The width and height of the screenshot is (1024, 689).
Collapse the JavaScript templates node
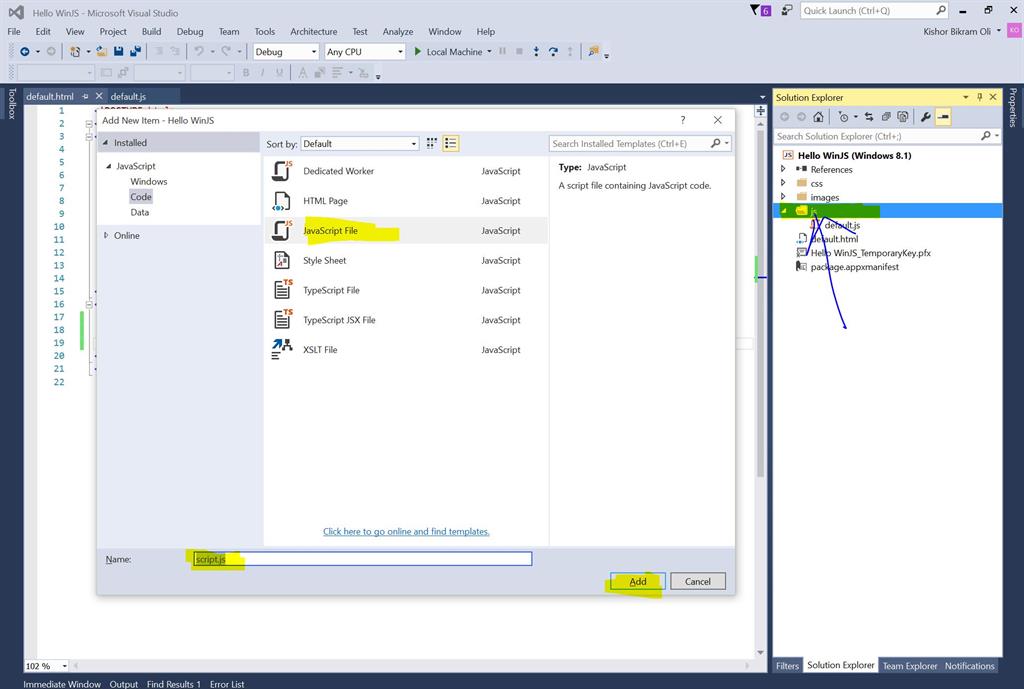point(109,166)
